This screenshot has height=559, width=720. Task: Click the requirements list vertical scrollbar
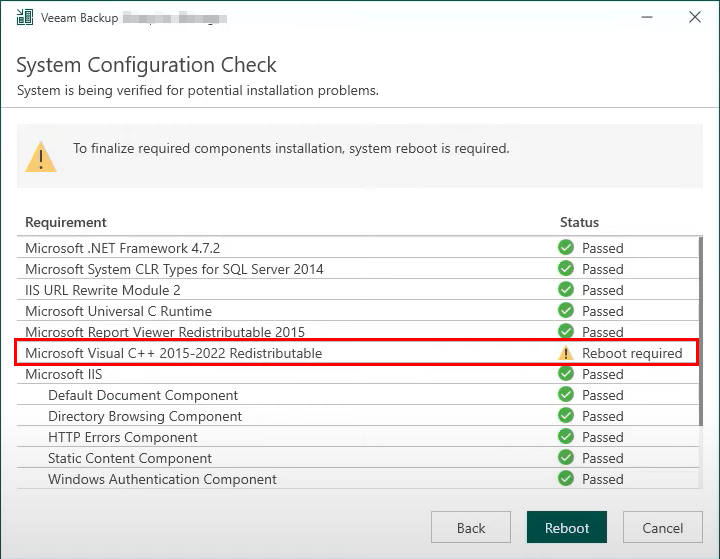coord(701,331)
